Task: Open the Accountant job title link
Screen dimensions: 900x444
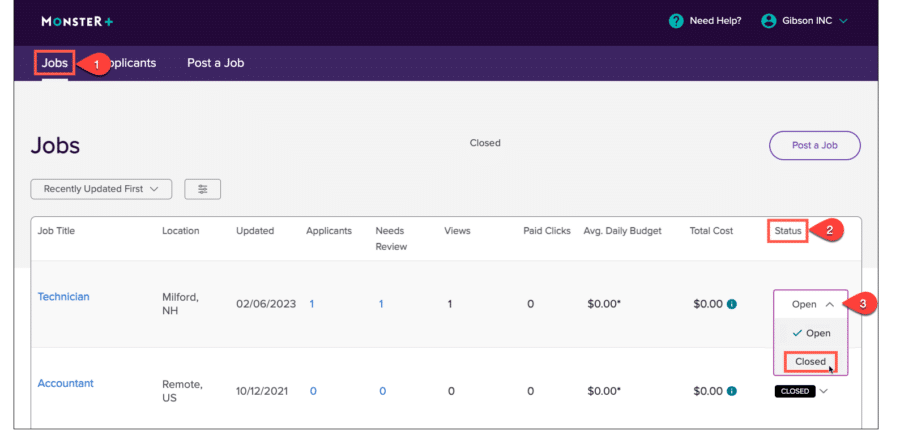Action: [65, 383]
